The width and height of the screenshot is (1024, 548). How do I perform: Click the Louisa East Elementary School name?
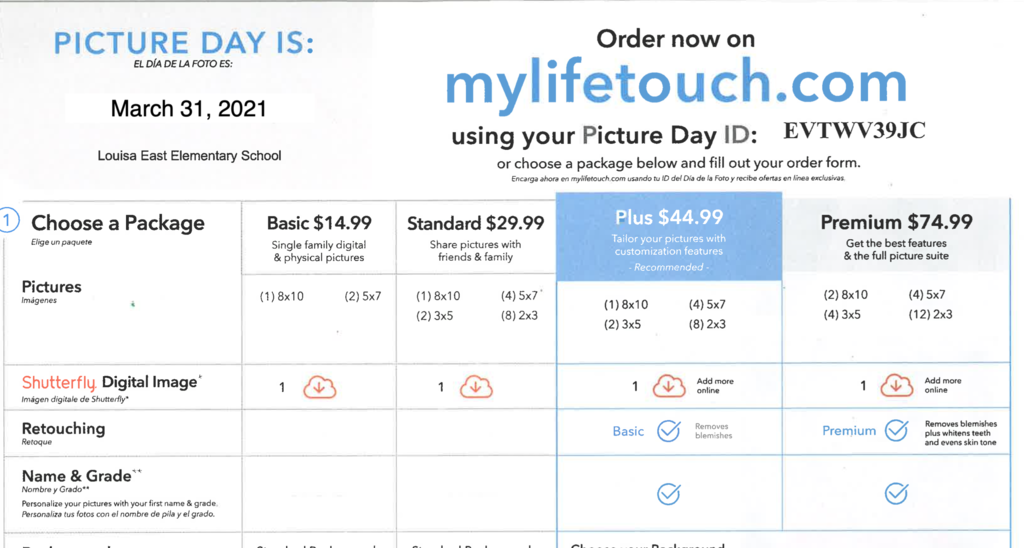(189, 156)
